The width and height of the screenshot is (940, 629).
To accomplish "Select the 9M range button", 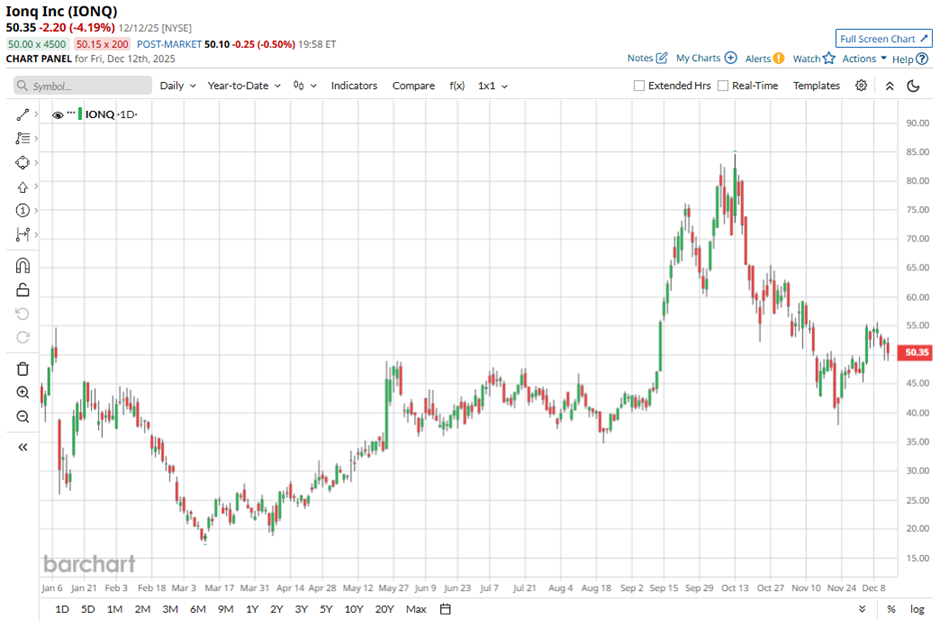I will click(225, 609).
